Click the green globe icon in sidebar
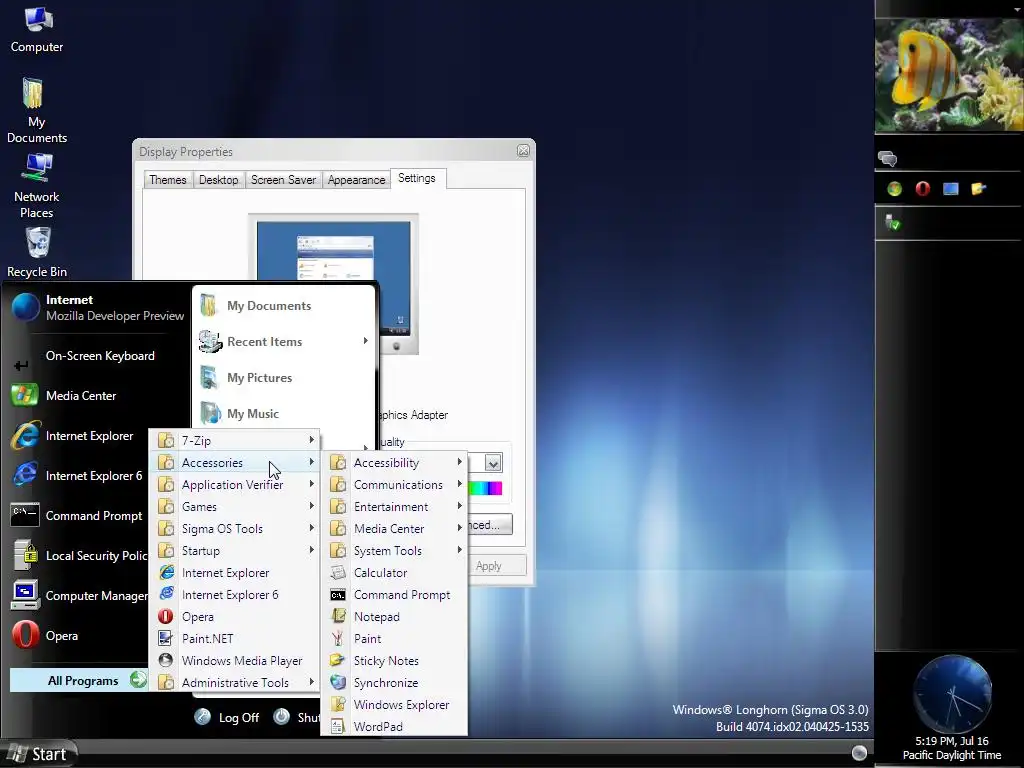 (x=894, y=189)
